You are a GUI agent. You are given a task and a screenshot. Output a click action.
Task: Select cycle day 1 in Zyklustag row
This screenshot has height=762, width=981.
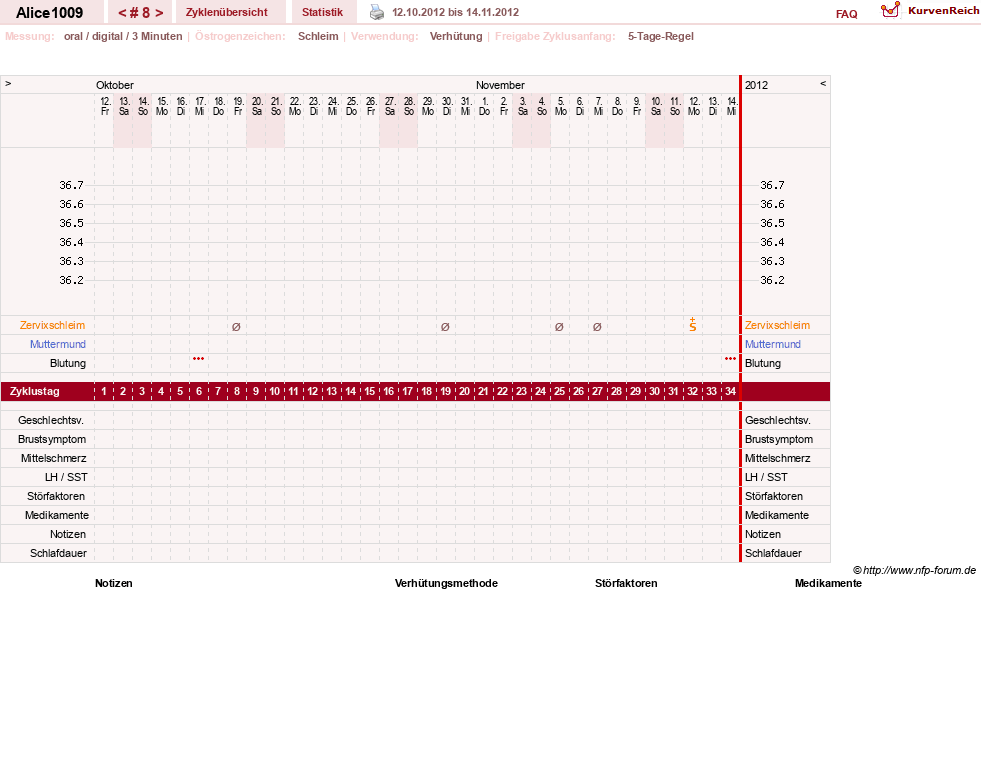click(104, 392)
